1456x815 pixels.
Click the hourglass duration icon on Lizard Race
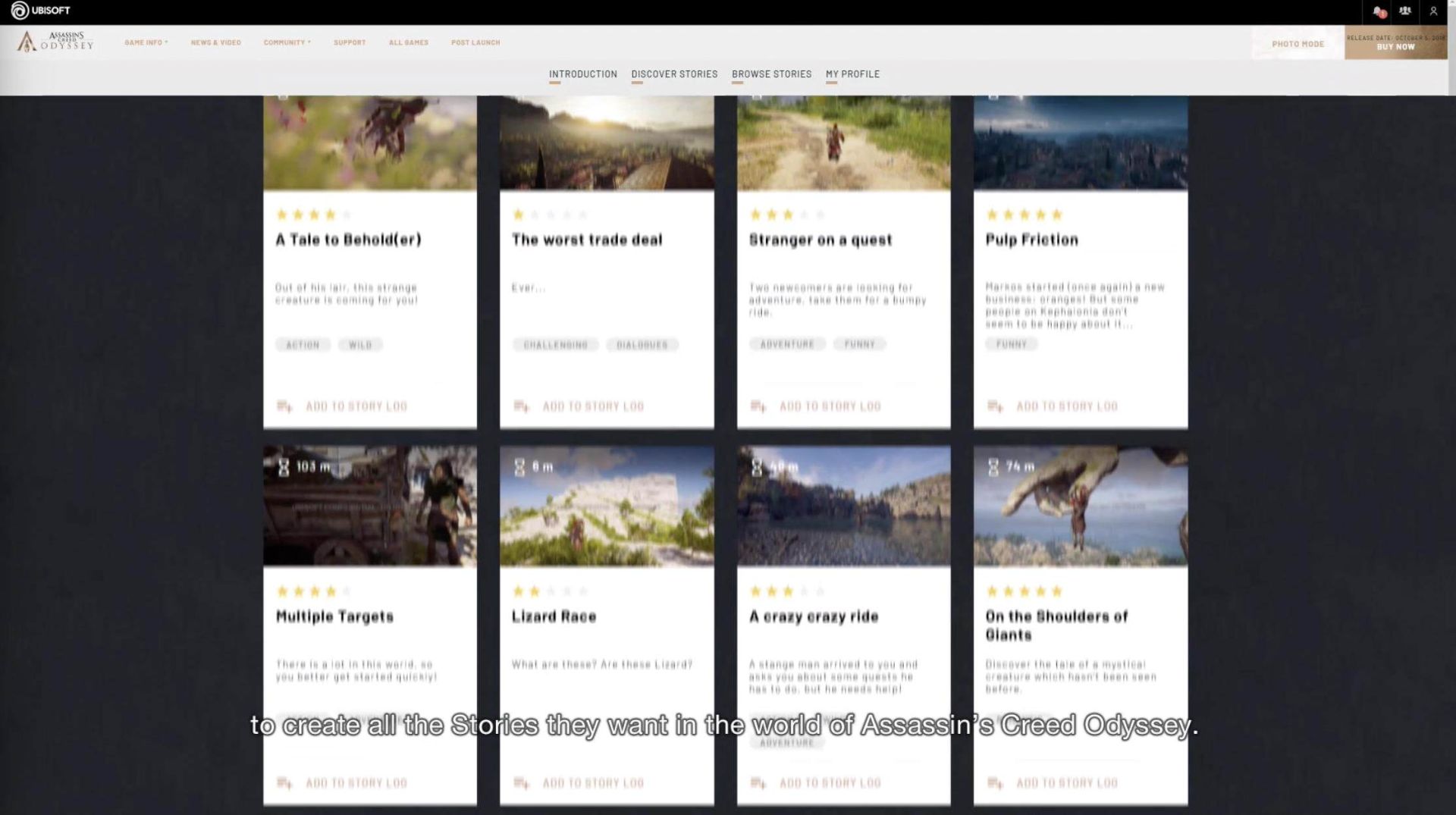click(x=519, y=467)
